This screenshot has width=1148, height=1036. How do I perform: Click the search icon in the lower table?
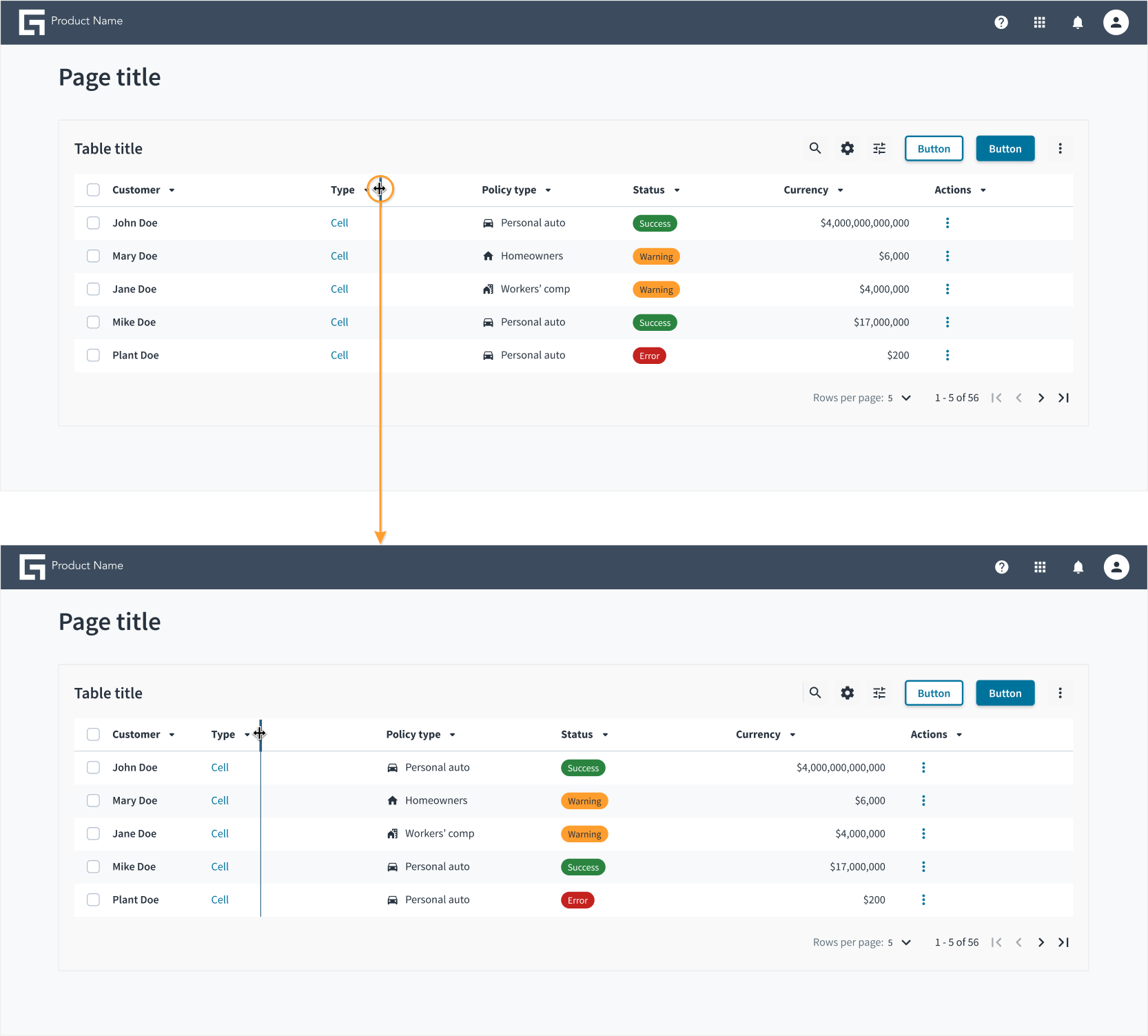point(815,693)
